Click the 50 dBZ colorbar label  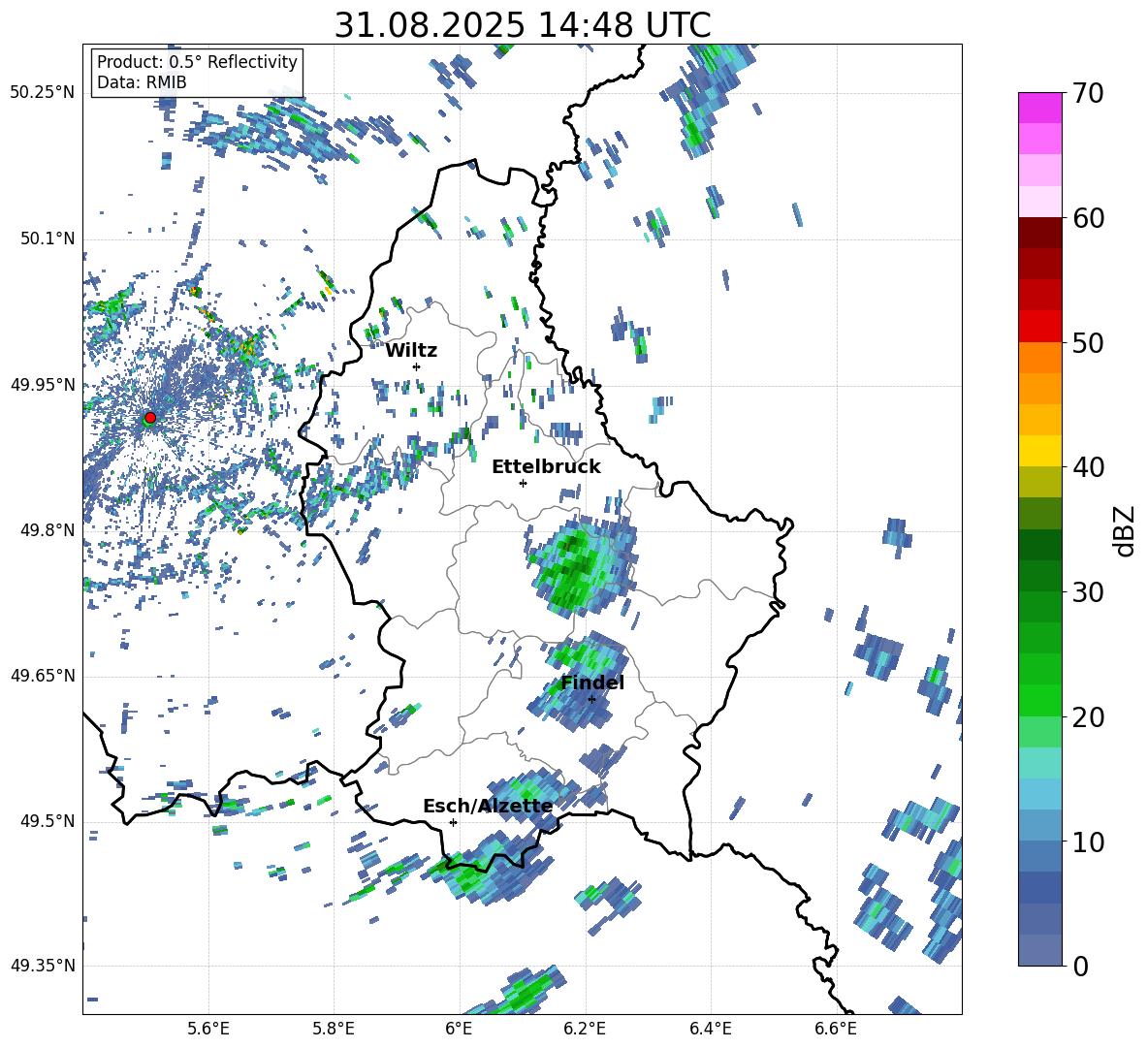coord(1089,343)
